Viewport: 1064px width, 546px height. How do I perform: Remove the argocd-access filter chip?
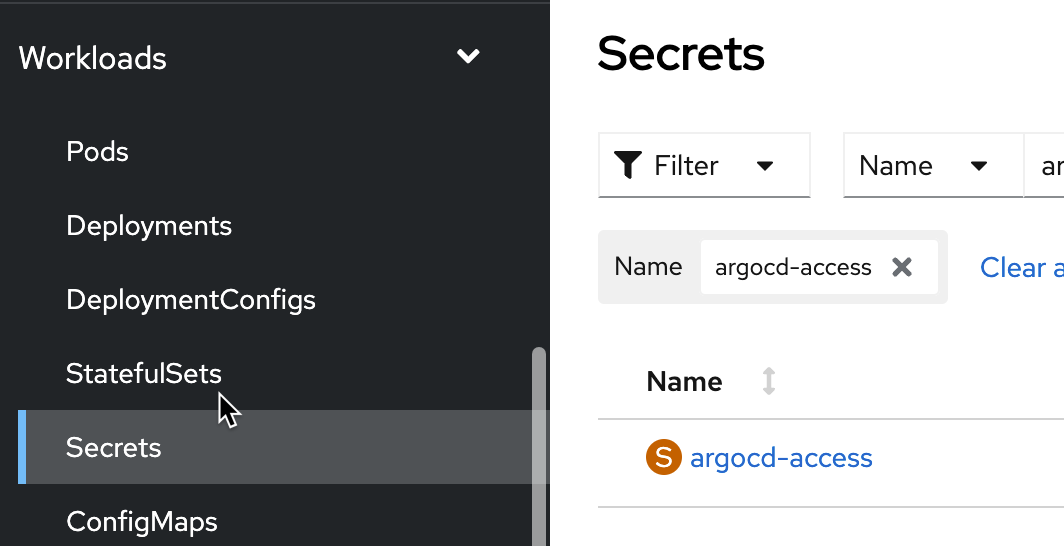pos(902,267)
